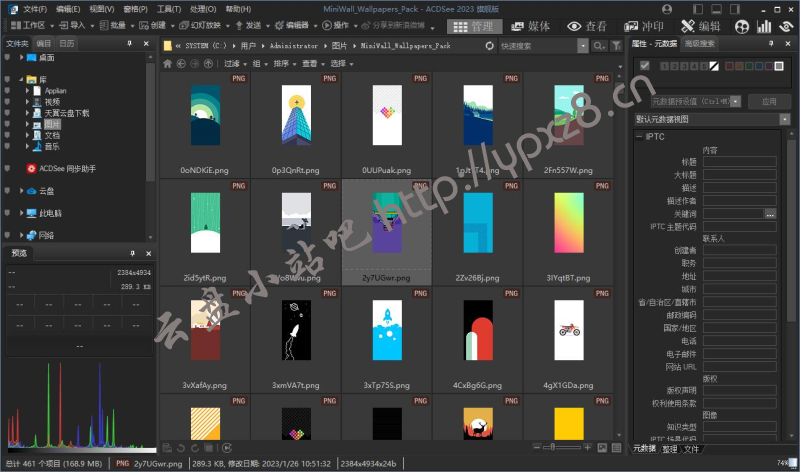The width and height of the screenshot is (800, 472).
Task: Switch to Develop mode (冲印)
Action: (644, 27)
